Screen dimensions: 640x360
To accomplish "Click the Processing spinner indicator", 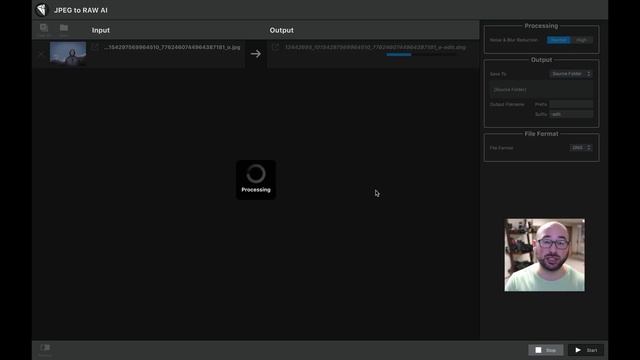I will coord(256,180).
